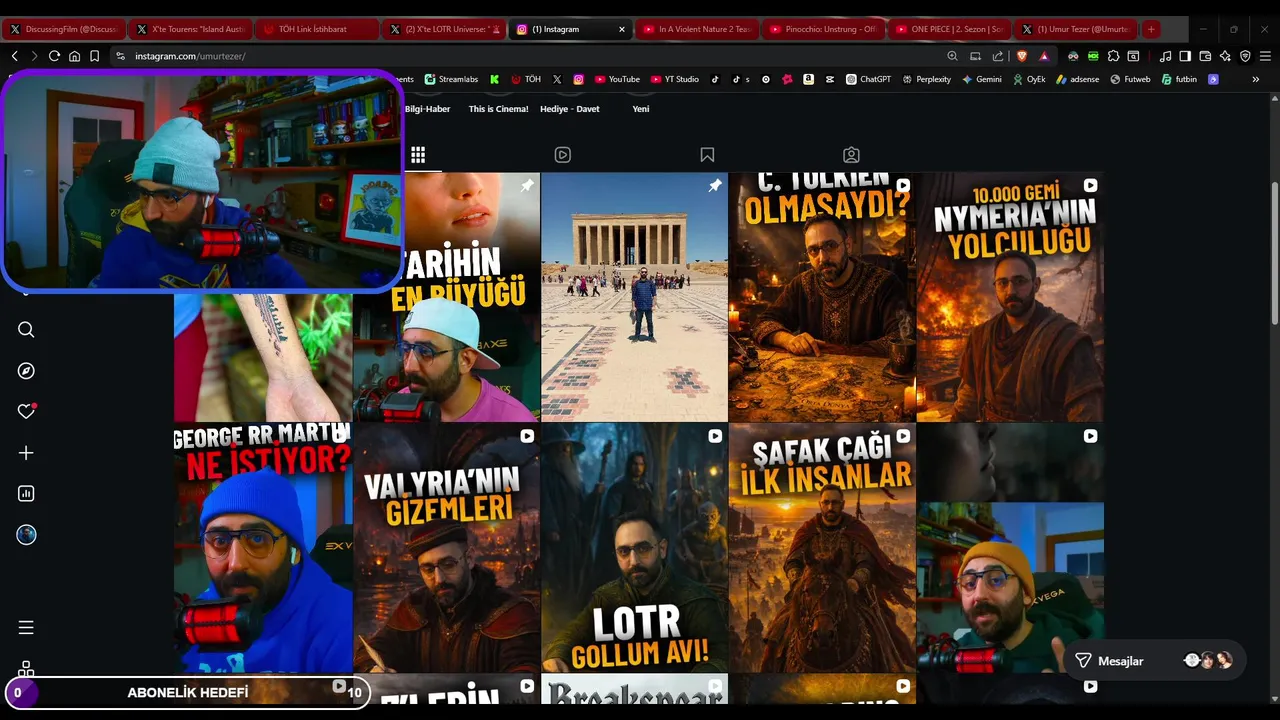1280x720 pixels.
Task: Switch to the 'ONE PIECE 2. Sezon' tab
Action: click(x=948, y=29)
